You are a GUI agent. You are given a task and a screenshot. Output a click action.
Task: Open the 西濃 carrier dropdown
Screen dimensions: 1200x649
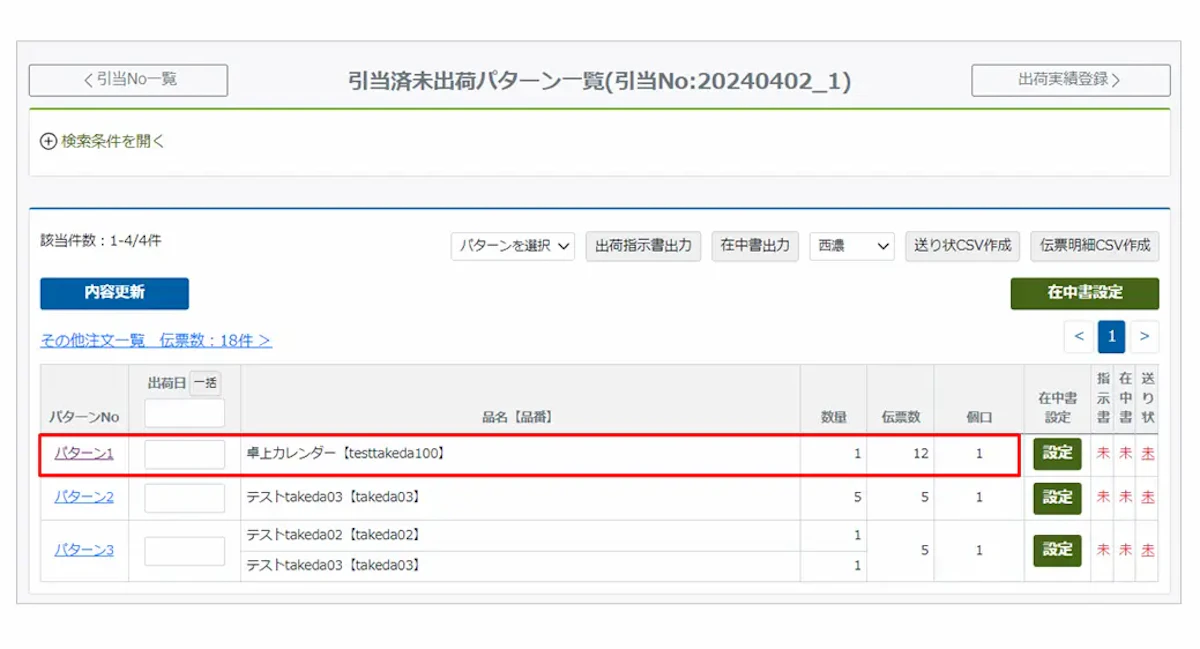[x=852, y=246]
